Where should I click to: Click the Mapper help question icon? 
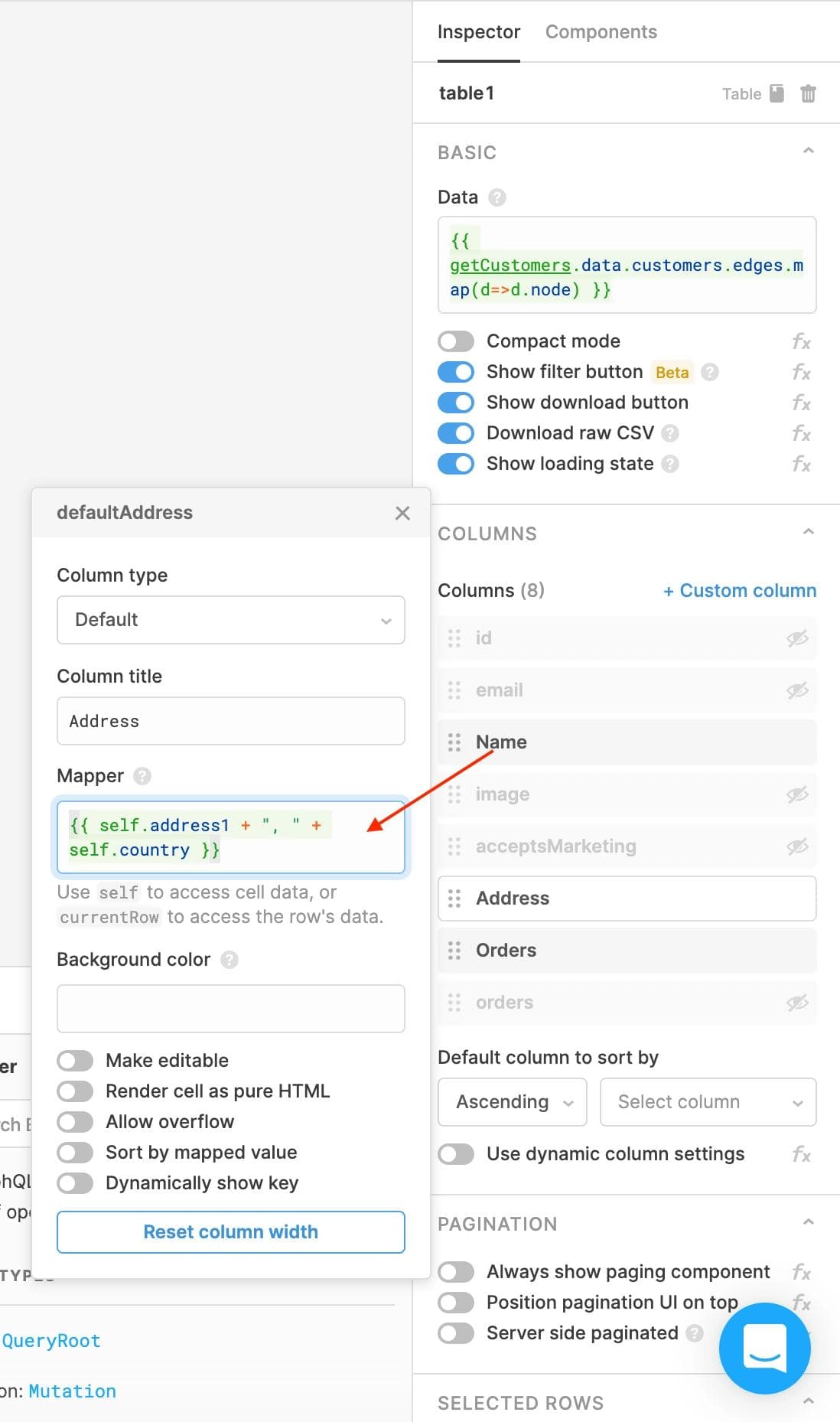point(142,776)
